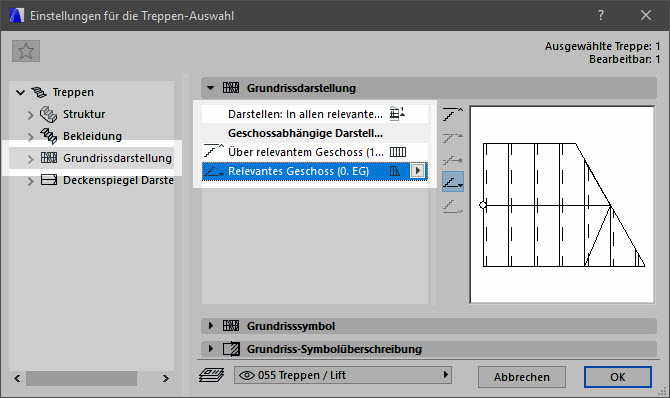670x398 pixels.
Task: Choose the top 'above relevant story' preview icon
Action: (453, 115)
